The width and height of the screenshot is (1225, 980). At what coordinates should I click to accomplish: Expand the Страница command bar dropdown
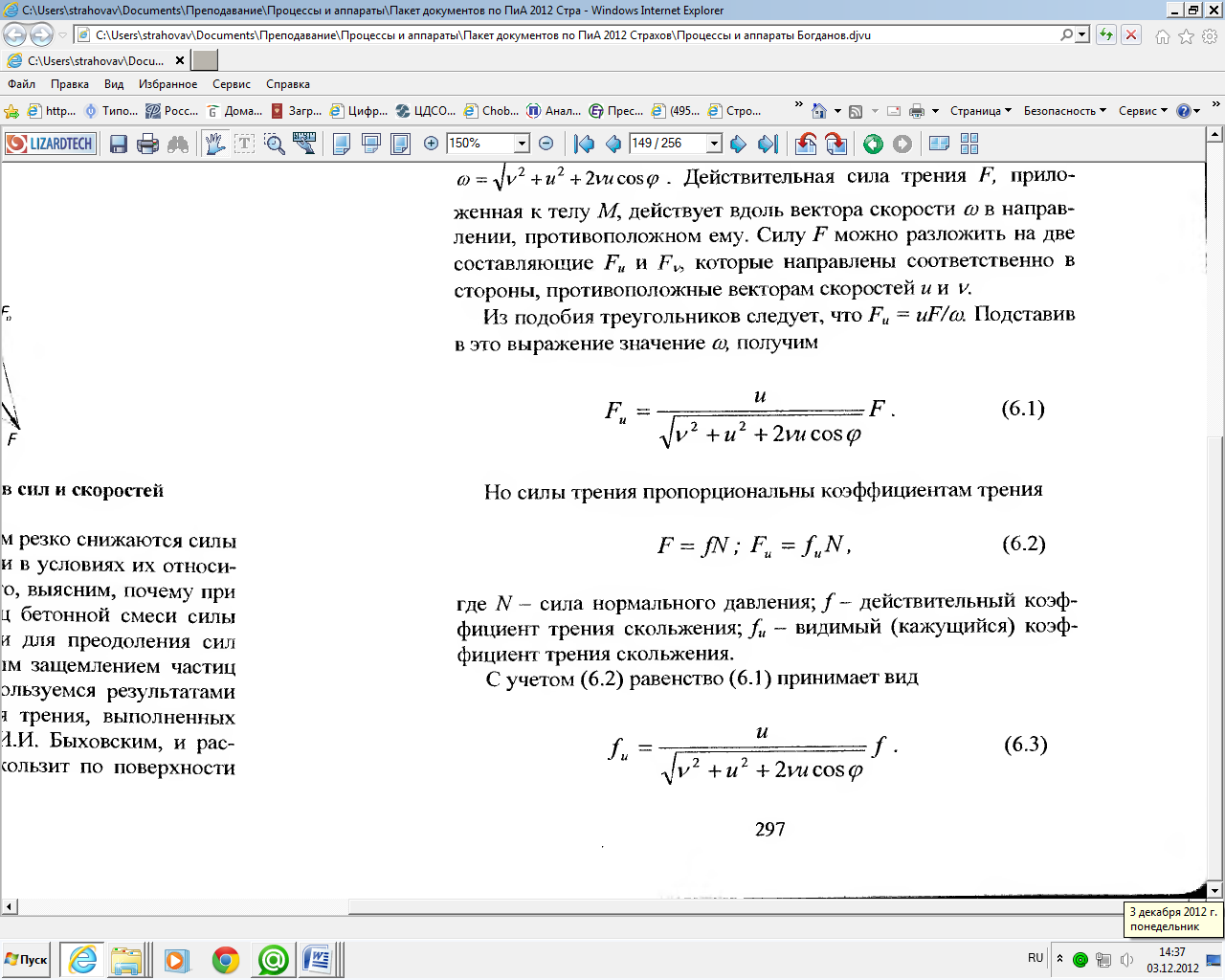click(x=981, y=111)
